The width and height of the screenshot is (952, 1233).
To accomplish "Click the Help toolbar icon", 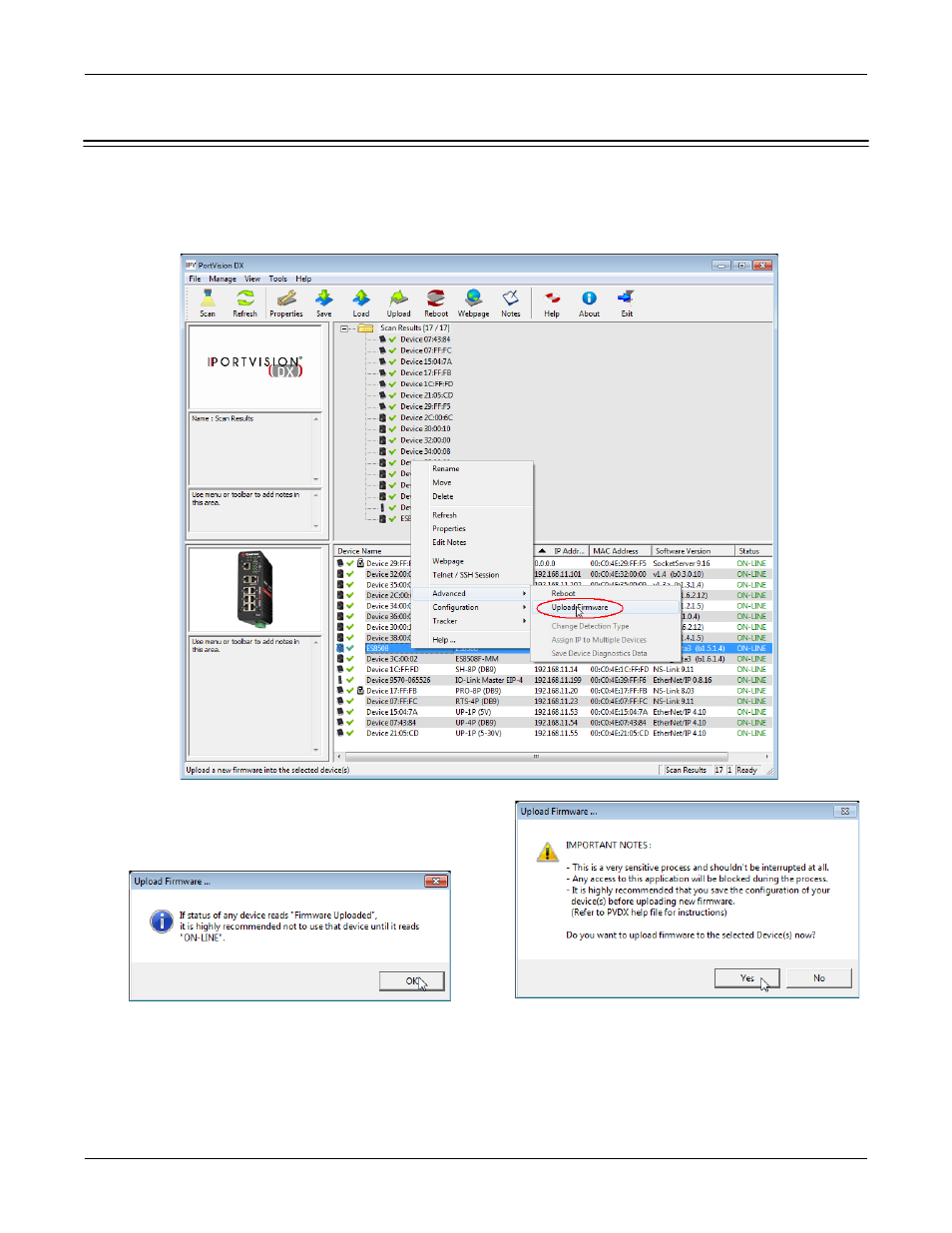I will point(552,299).
